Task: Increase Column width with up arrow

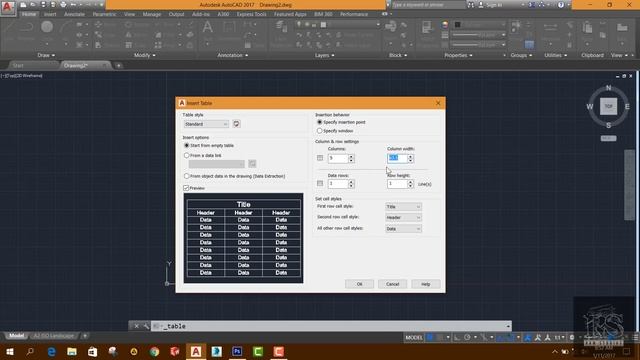Action: tap(410, 156)
